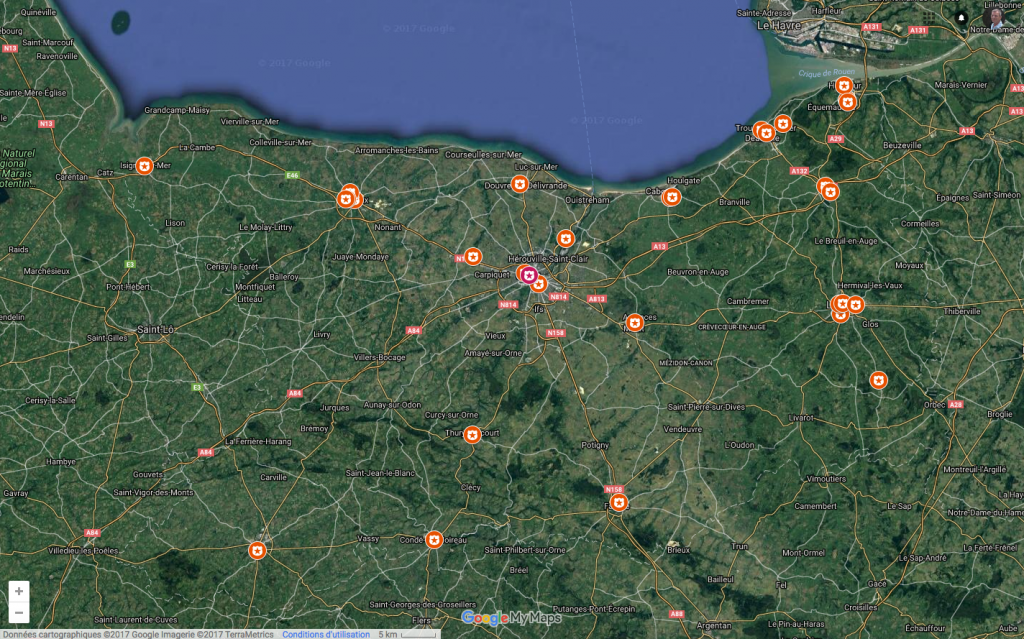Open the notifications bell
The height and width of the screenshot is (639, 1024).
(x=962, y=18)
